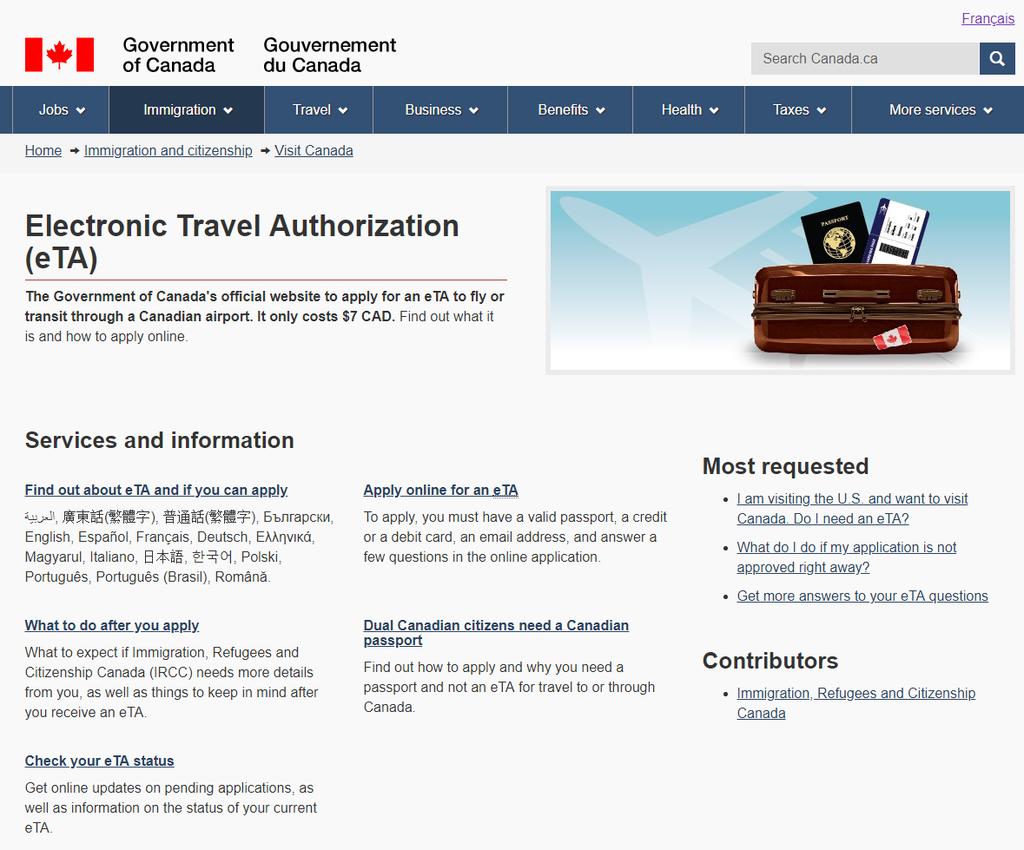Image resolution: width=1024 pixels, height=850 pixels.
Task: Open Find out about eTA link
Action: pyautogui.click(x=156, y=490)
